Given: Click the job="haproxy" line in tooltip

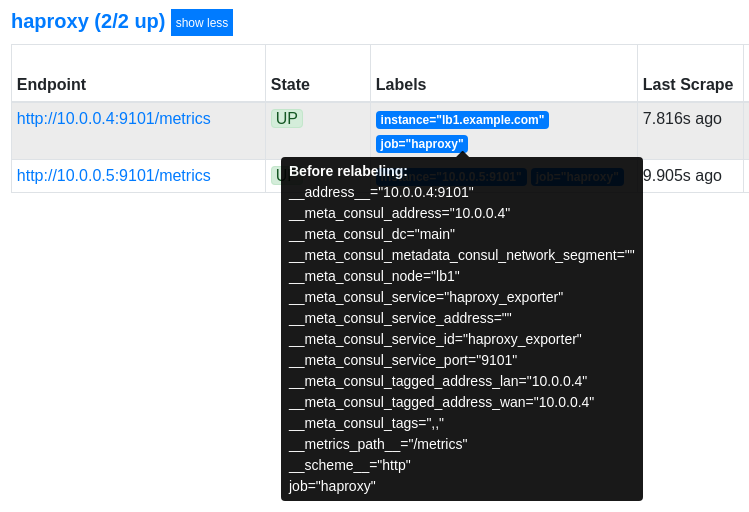Looking at the screenshot, I should 332,486.
